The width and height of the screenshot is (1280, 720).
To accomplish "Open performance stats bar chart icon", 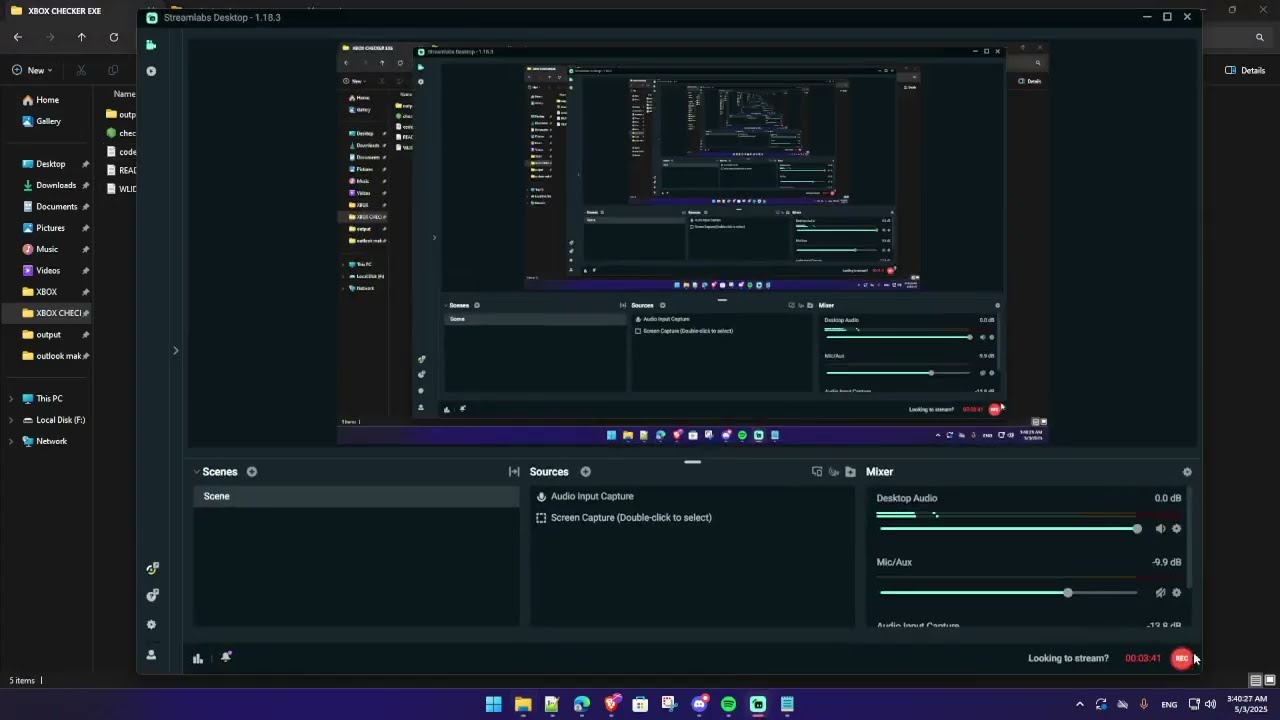I will [198, 658].
